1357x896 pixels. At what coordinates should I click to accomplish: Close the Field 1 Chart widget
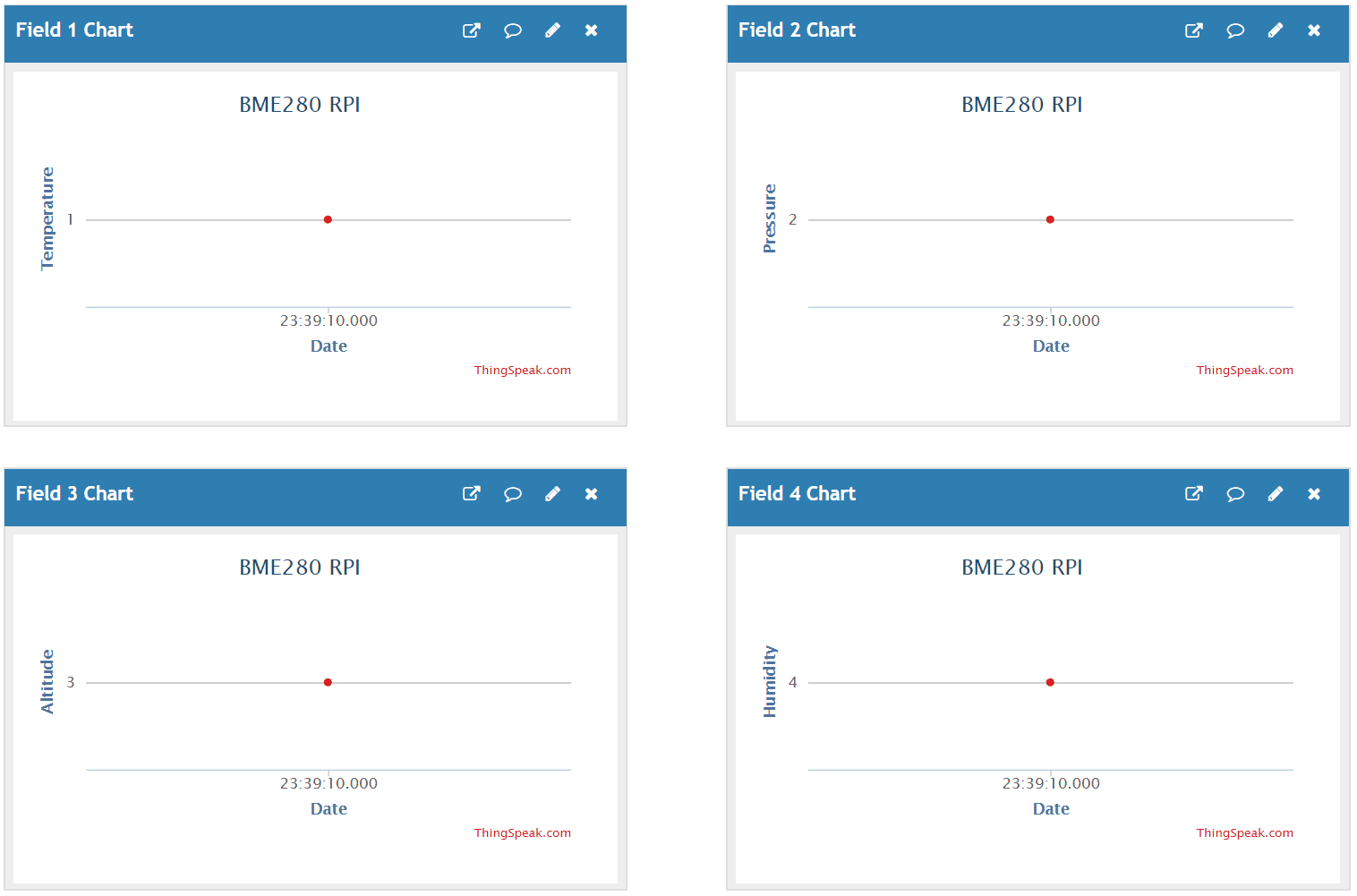pyautogui.click(x=591, y=30)
